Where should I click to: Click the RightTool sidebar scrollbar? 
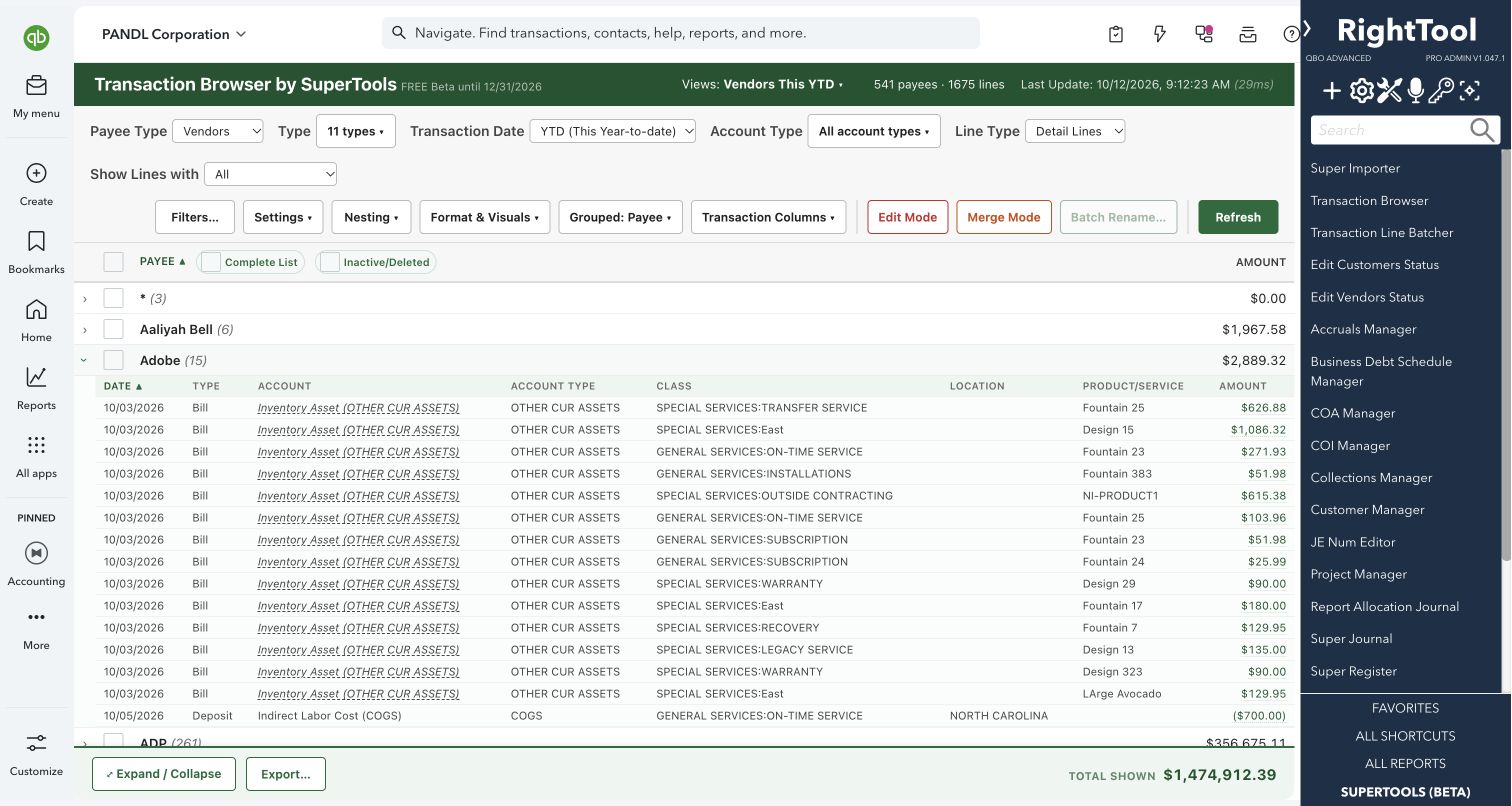tap(1506, 355)
